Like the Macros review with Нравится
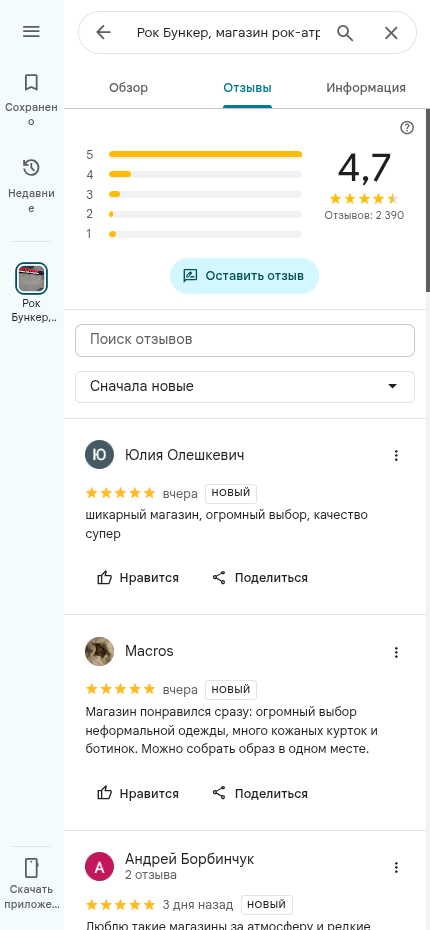 (x=138, y=794)
